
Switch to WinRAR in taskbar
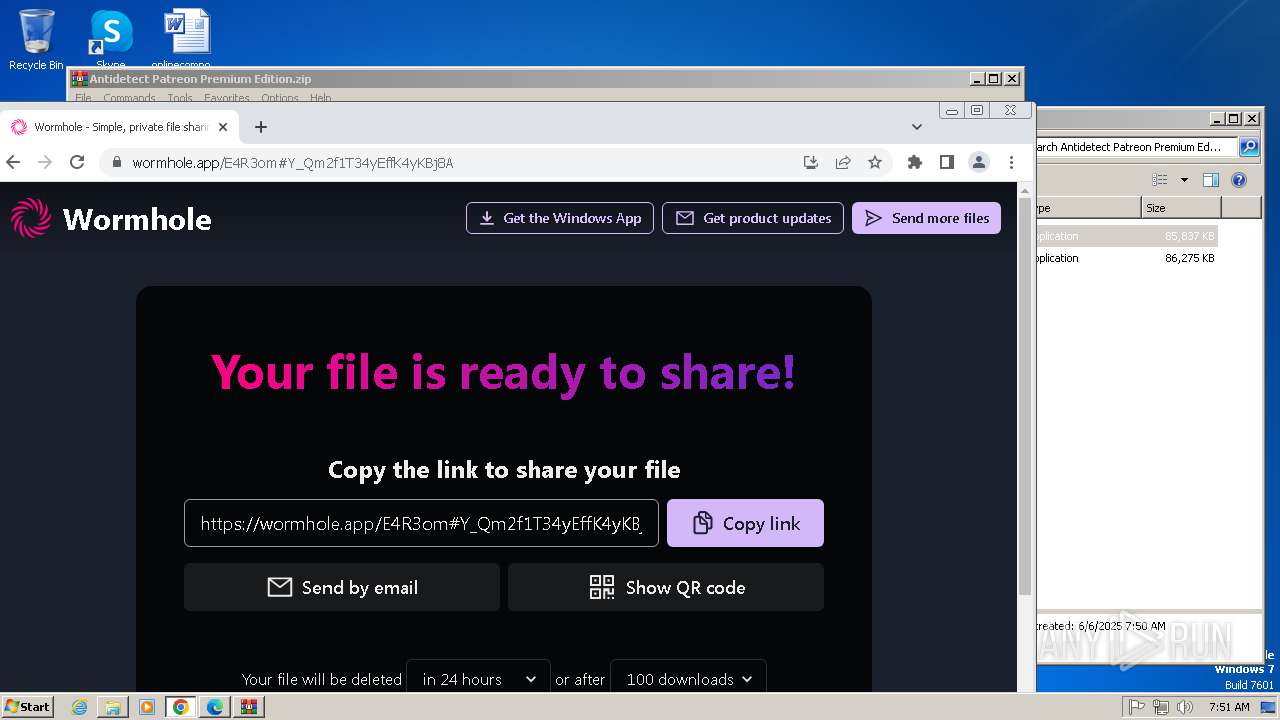click(249, 707)
